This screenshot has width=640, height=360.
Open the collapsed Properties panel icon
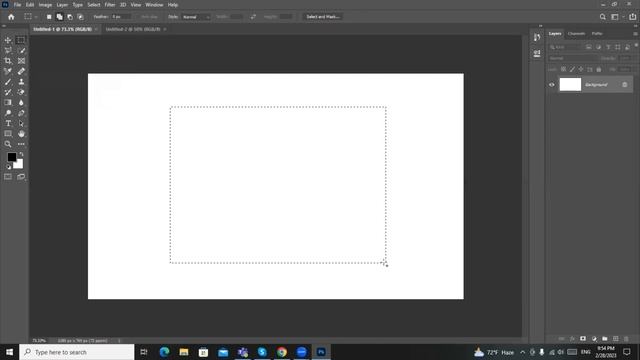[x=537, y=53]
